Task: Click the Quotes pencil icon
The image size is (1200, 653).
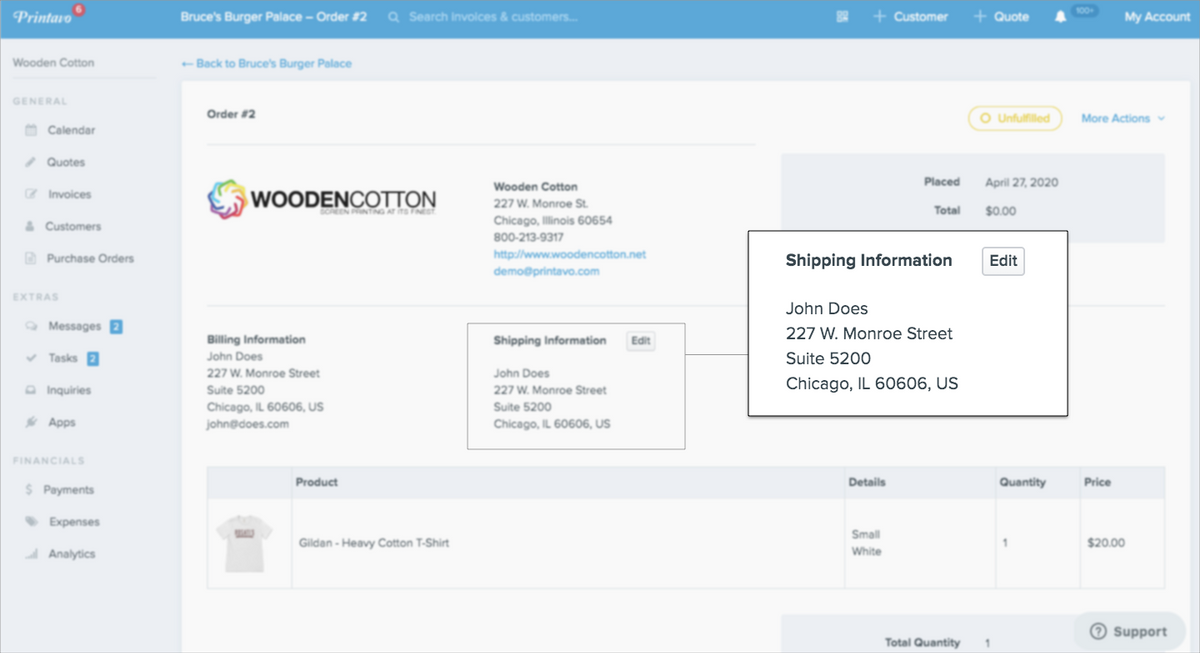Action: [30, 162]
